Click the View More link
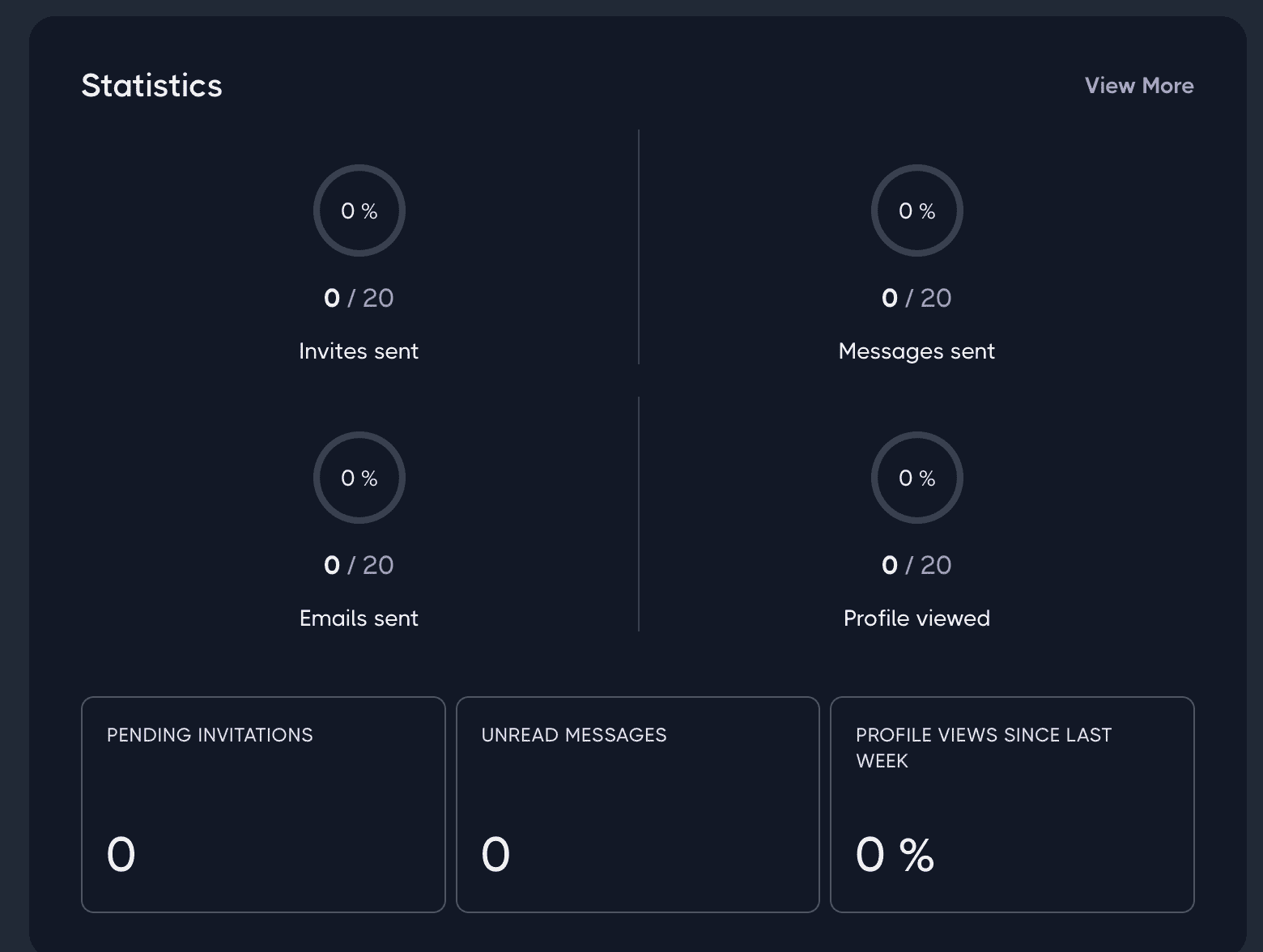 (x=1138, y=86)
